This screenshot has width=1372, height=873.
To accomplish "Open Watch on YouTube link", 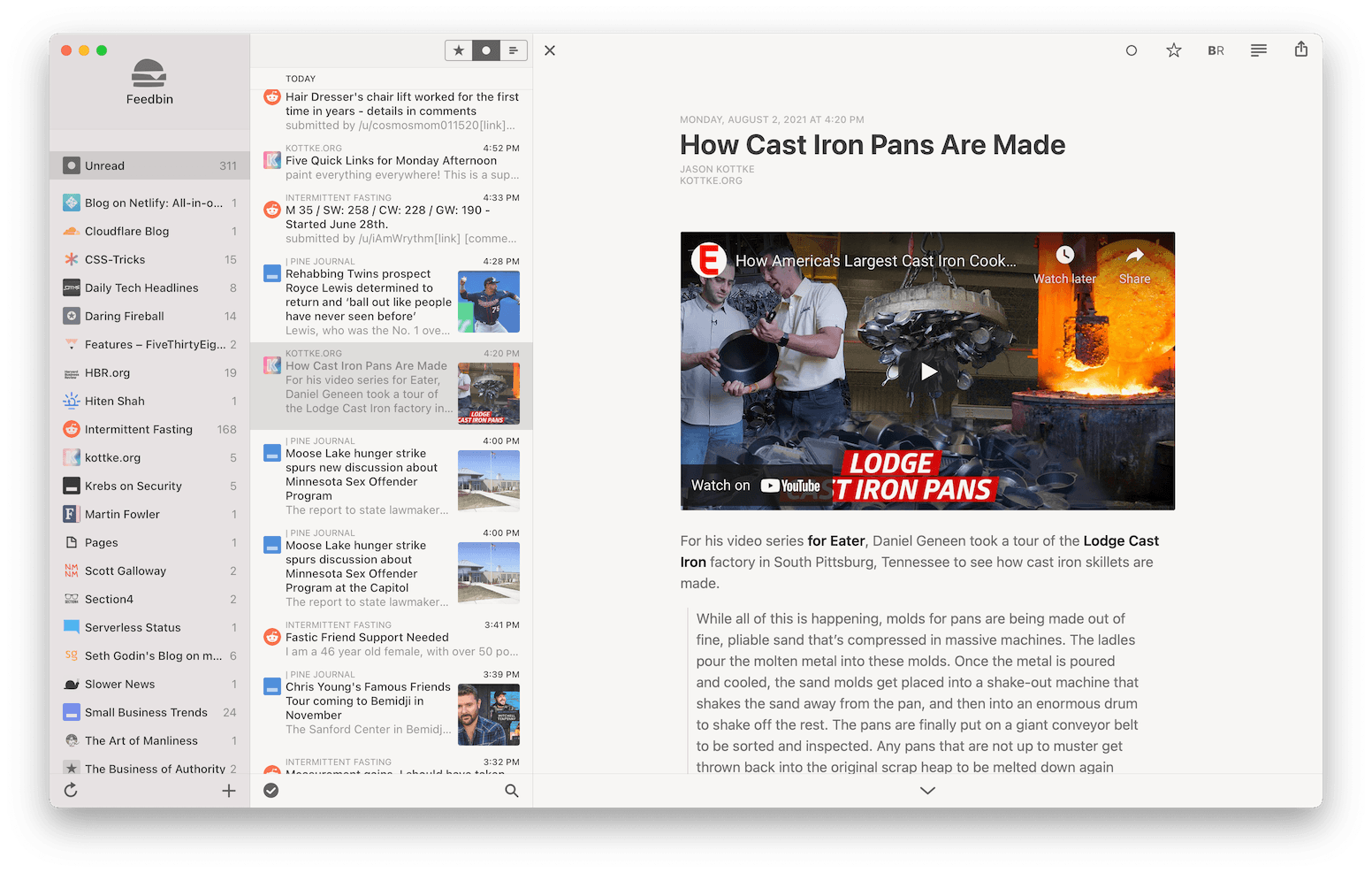I will (756, 486).
